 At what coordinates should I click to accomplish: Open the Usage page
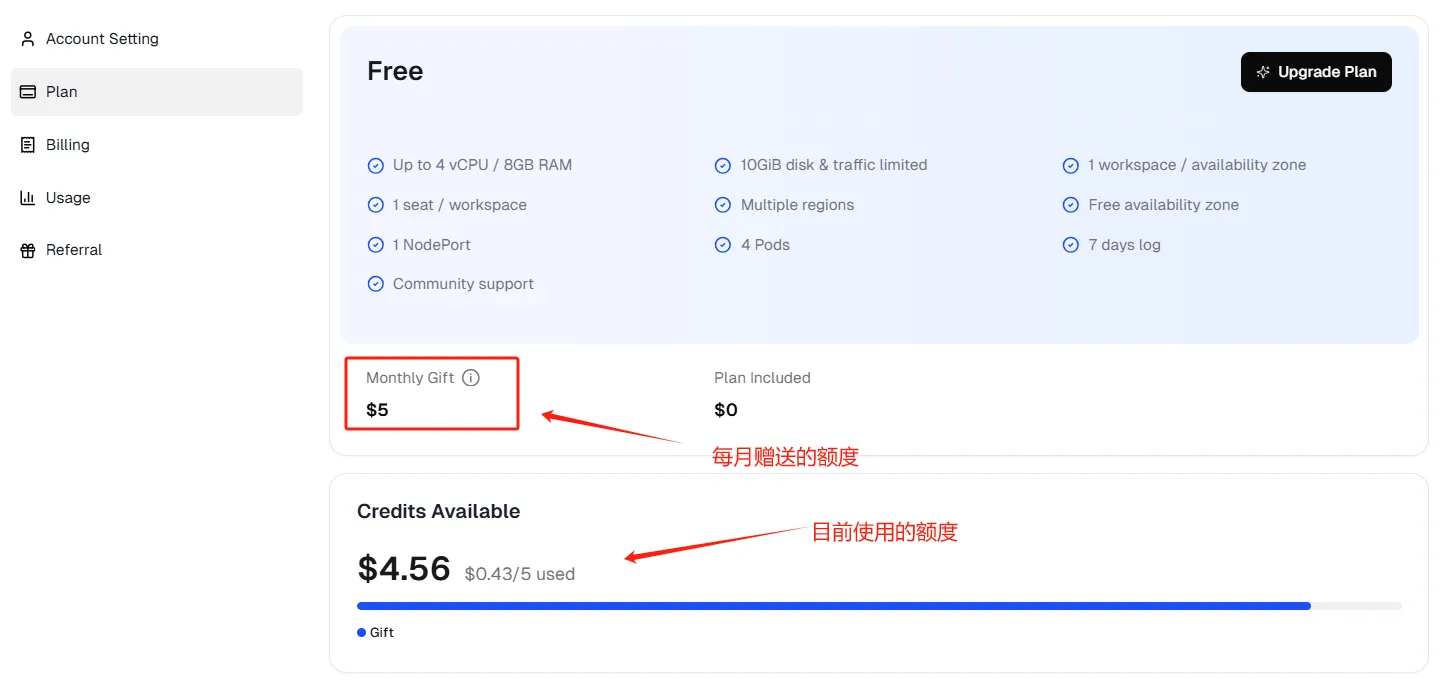(x=68, y=198)
